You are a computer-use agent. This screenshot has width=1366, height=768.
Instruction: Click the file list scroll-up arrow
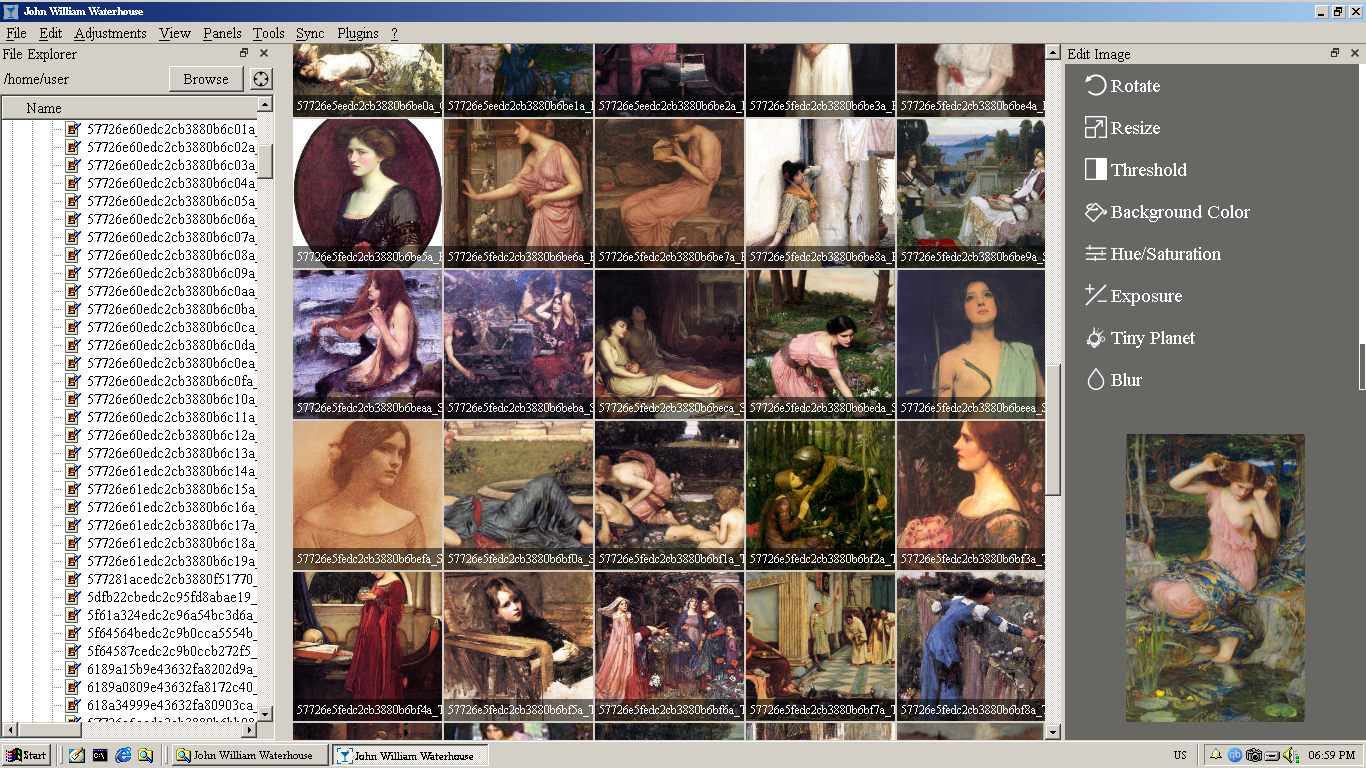pos(265,104)
